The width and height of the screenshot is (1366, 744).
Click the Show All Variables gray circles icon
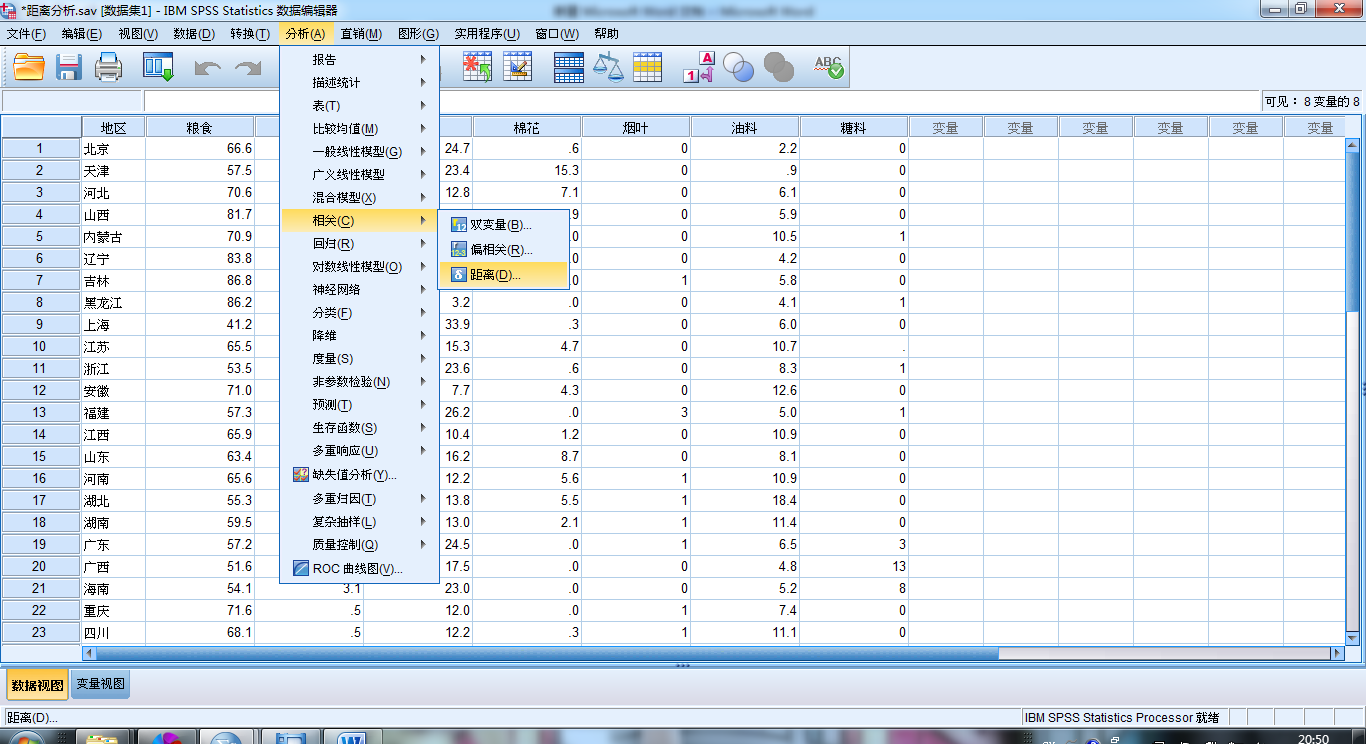point(778,67)
